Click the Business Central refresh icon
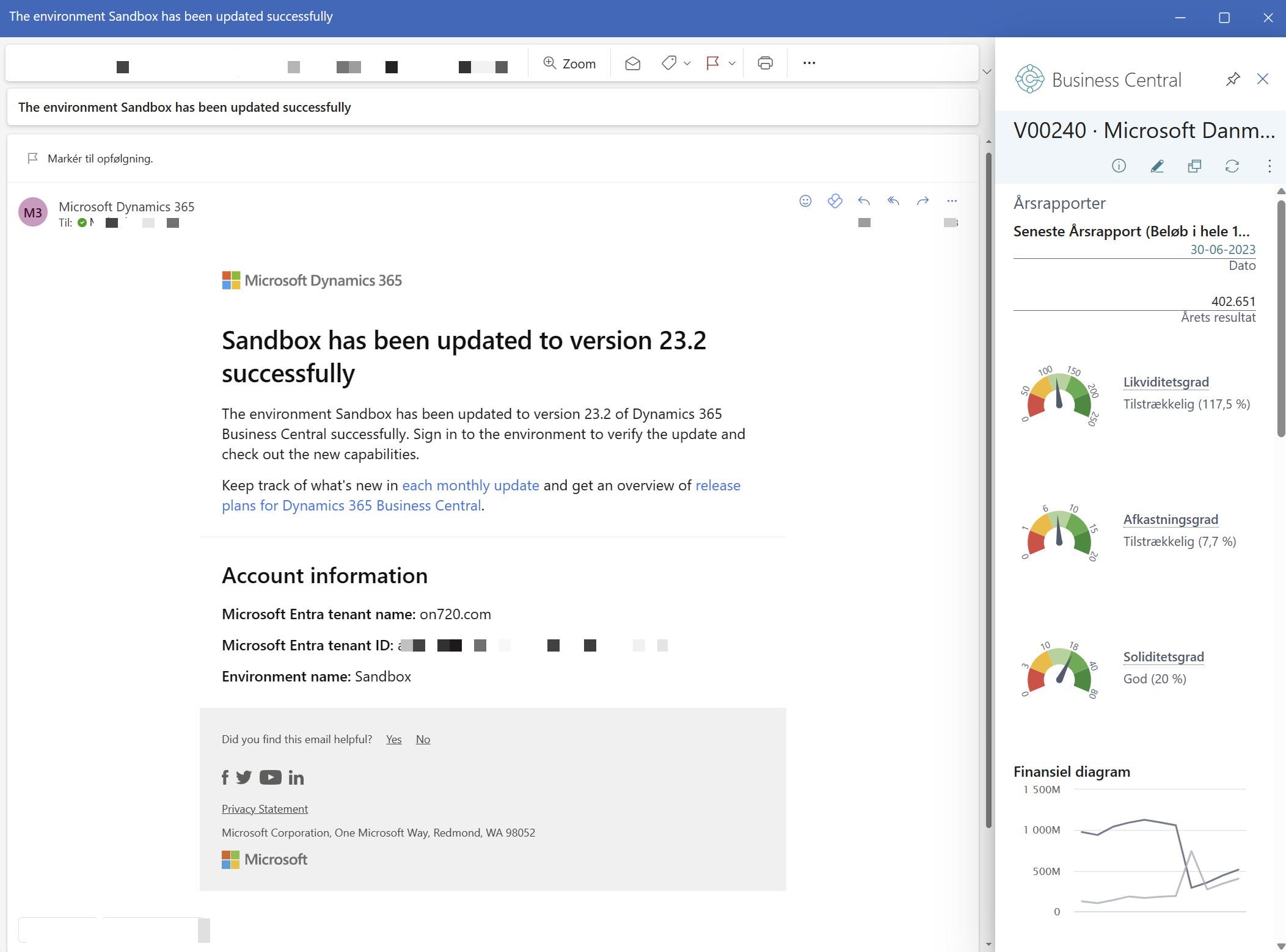 1232,165
